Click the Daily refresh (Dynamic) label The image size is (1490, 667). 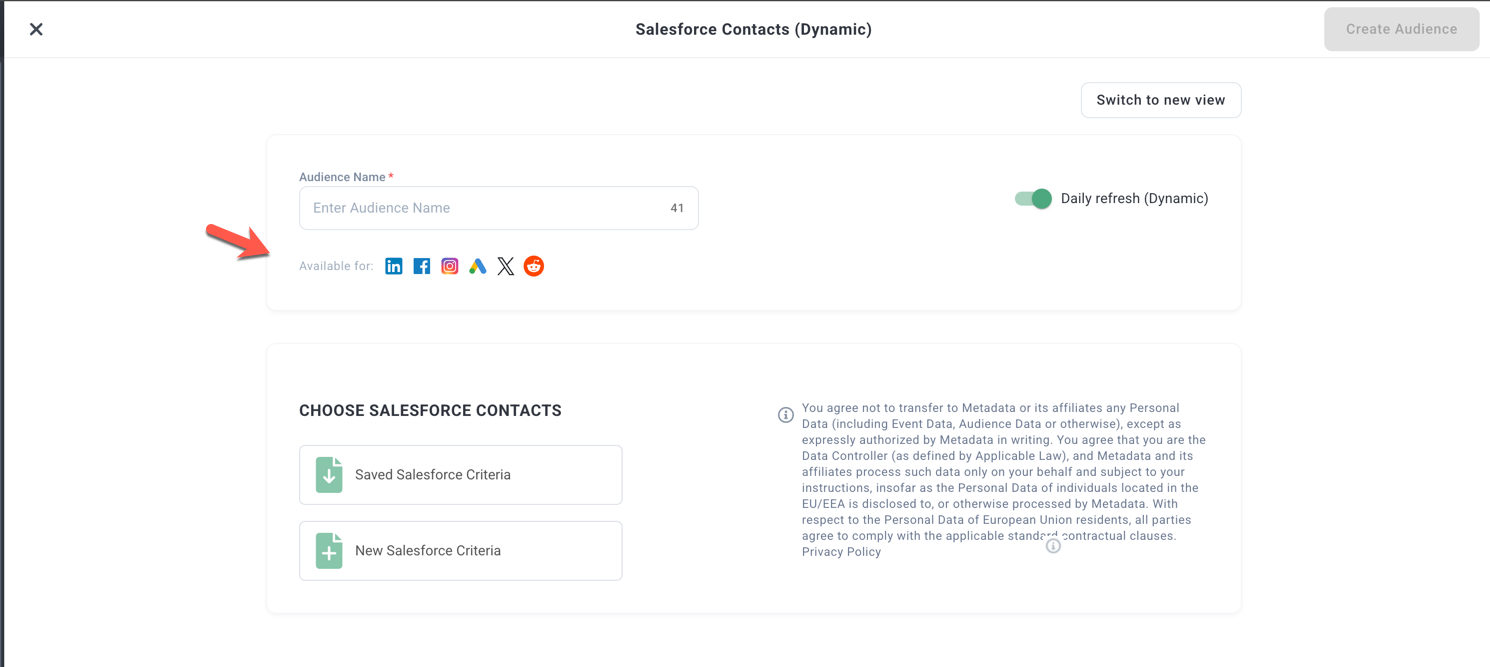(x=1134, y=198)
